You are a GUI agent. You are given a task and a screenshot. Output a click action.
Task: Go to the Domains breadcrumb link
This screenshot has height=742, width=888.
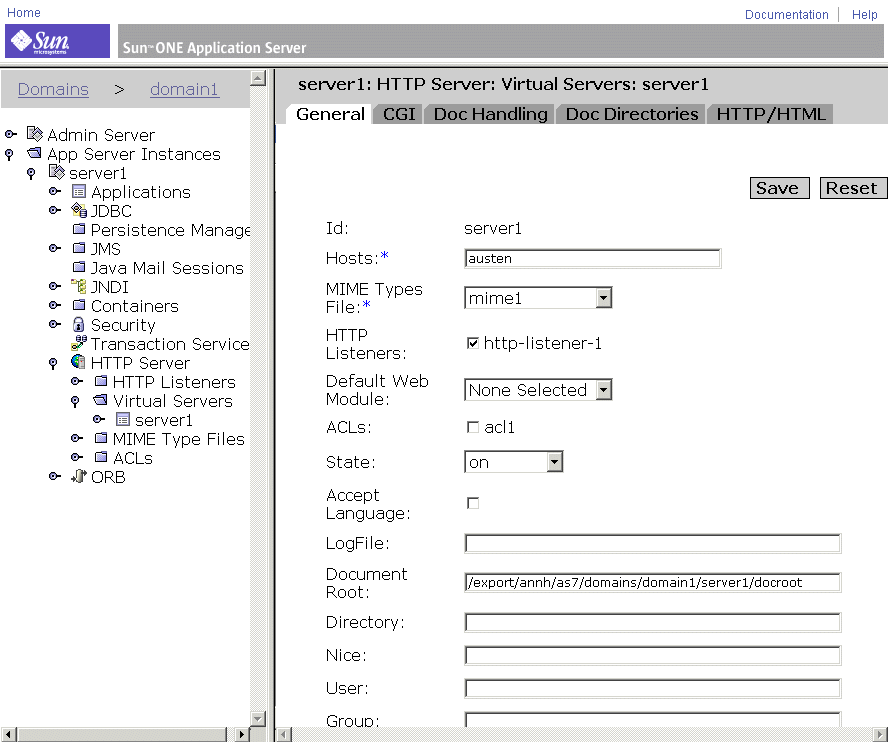(x=53, y=89)
